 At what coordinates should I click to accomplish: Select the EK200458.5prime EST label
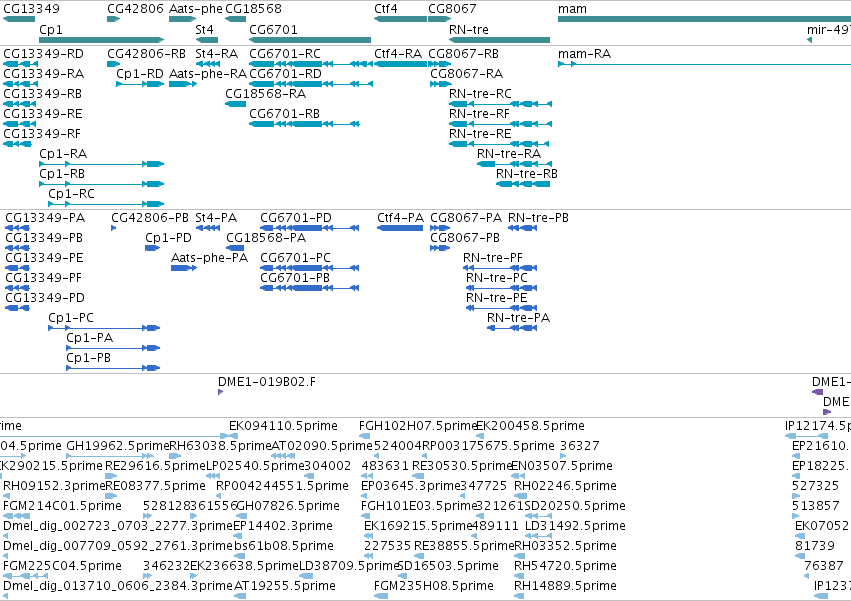[530, 426]
